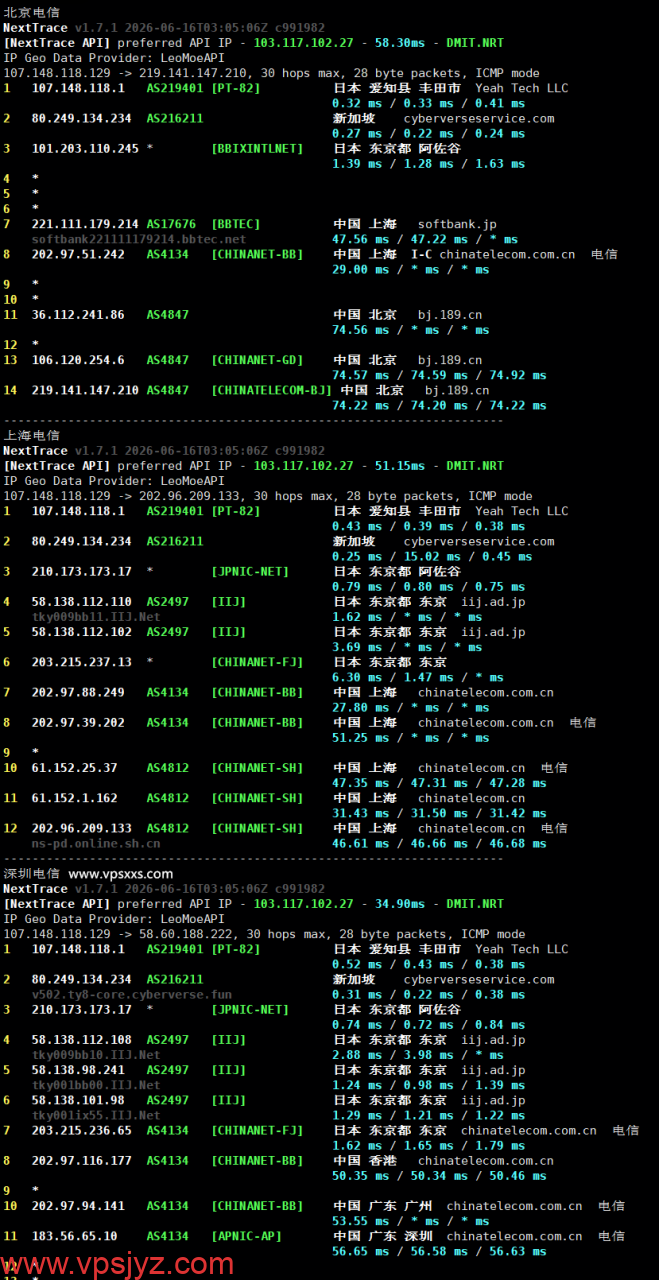Viewport: 659px width, 1280px height.
Task: Select hostname tky009bb11.IIJ.Net
Action: [96, 617]
